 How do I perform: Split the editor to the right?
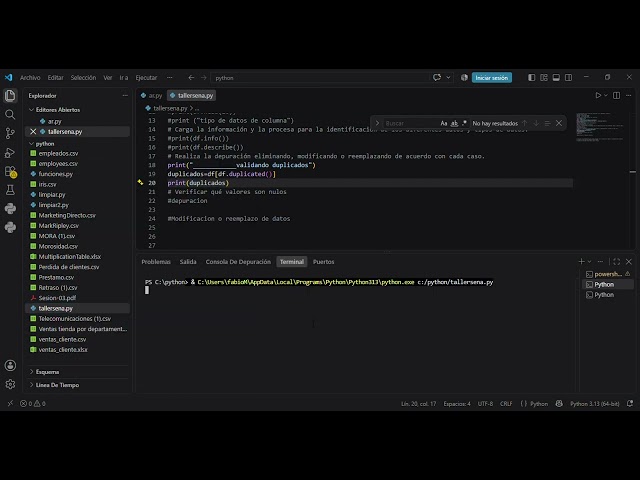617,96
